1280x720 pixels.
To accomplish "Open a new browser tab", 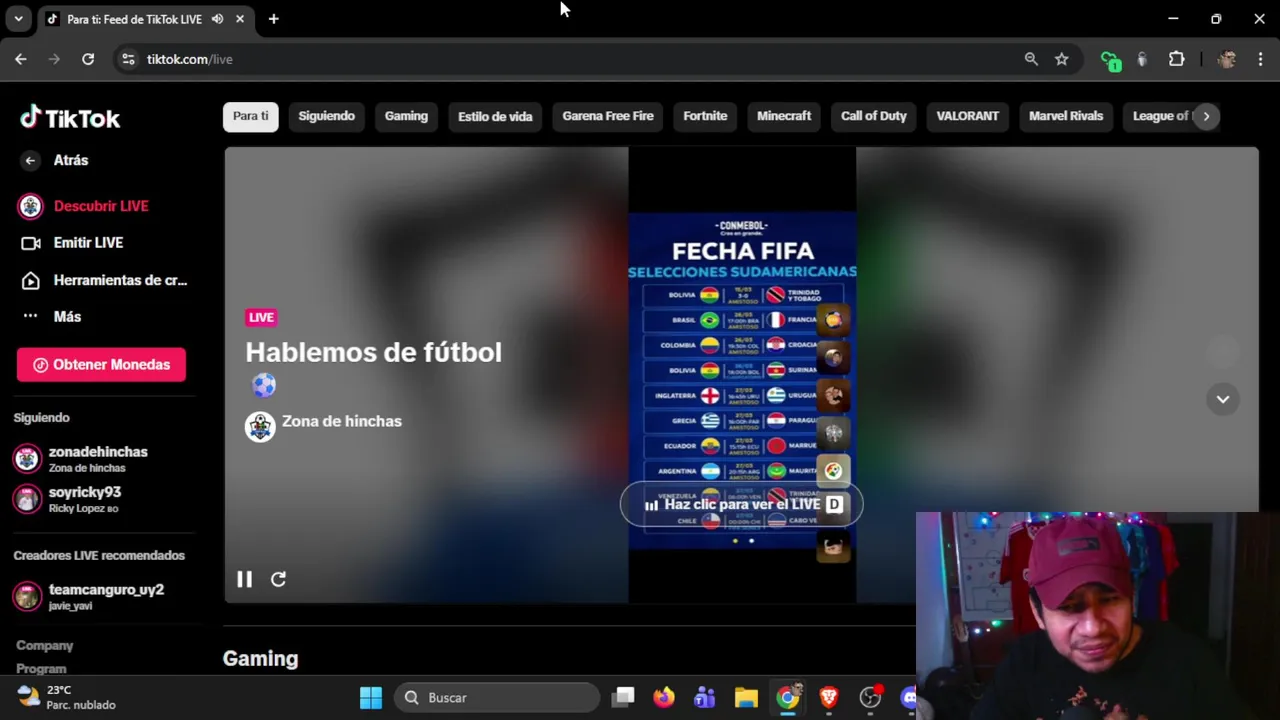I will [273, 19].
